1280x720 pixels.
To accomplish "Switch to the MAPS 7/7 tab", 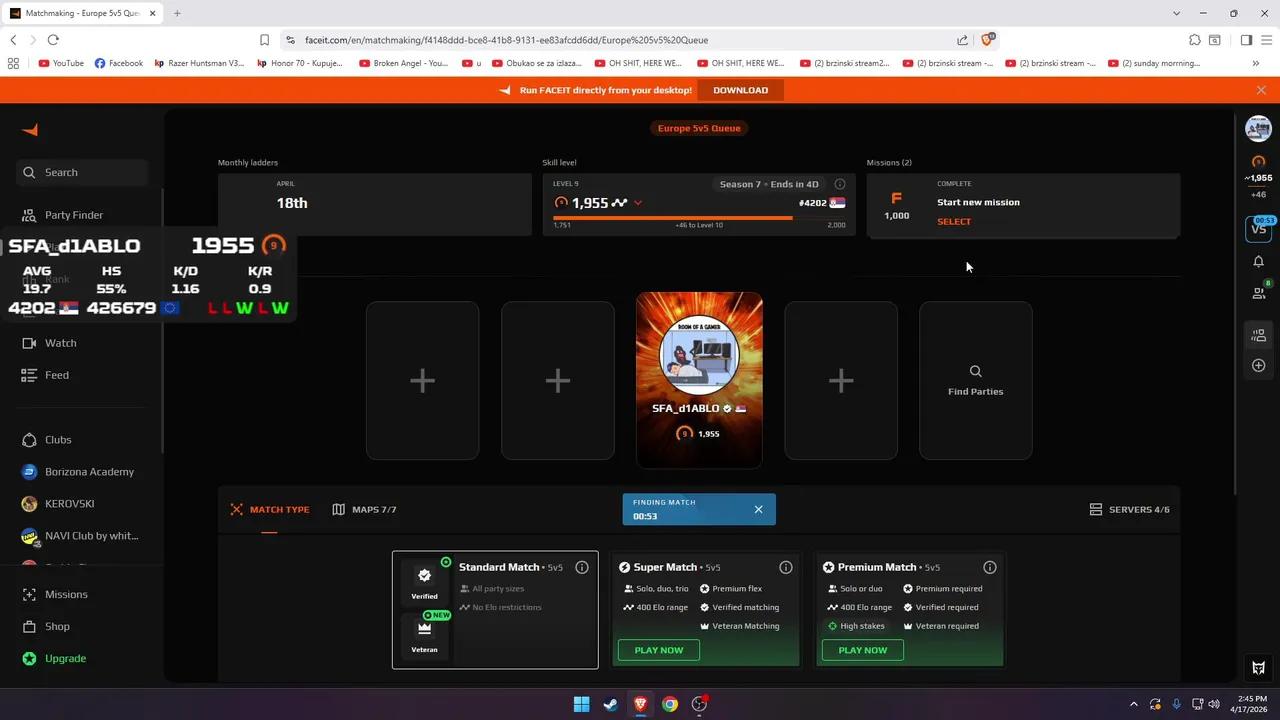I will 365,509.
